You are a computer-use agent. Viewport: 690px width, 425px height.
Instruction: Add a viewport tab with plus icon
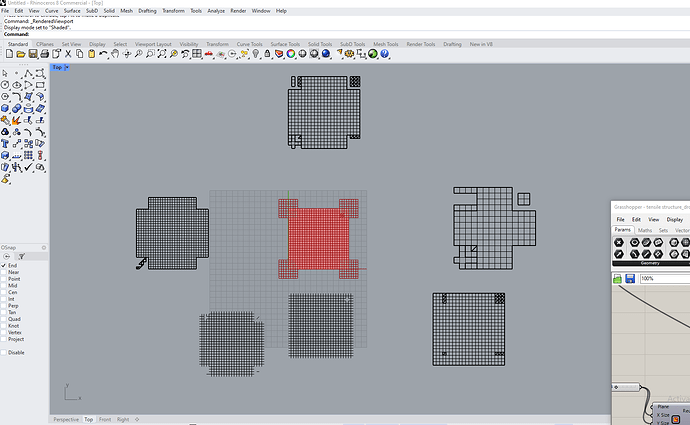pos(137,419)
